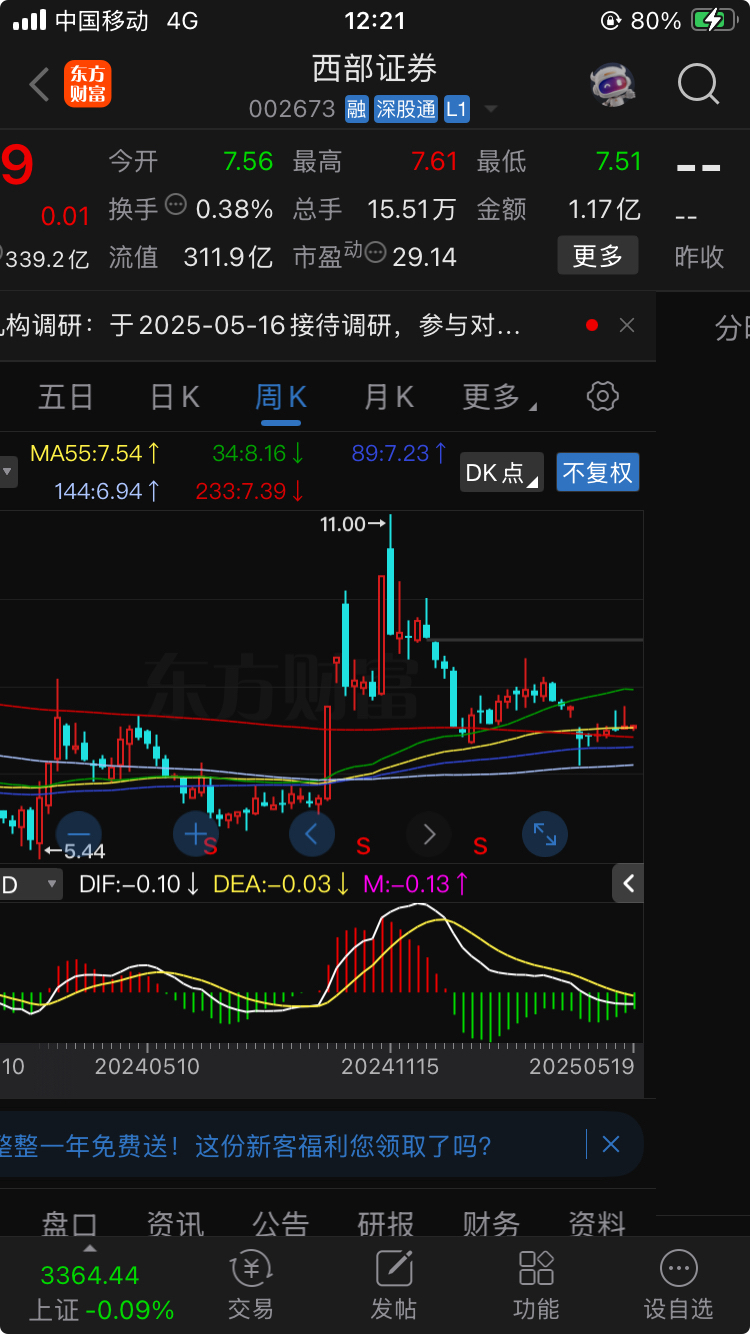The image size is (750, 1334).
Task: Close the promo banner with X
Action: [611, 1145]
